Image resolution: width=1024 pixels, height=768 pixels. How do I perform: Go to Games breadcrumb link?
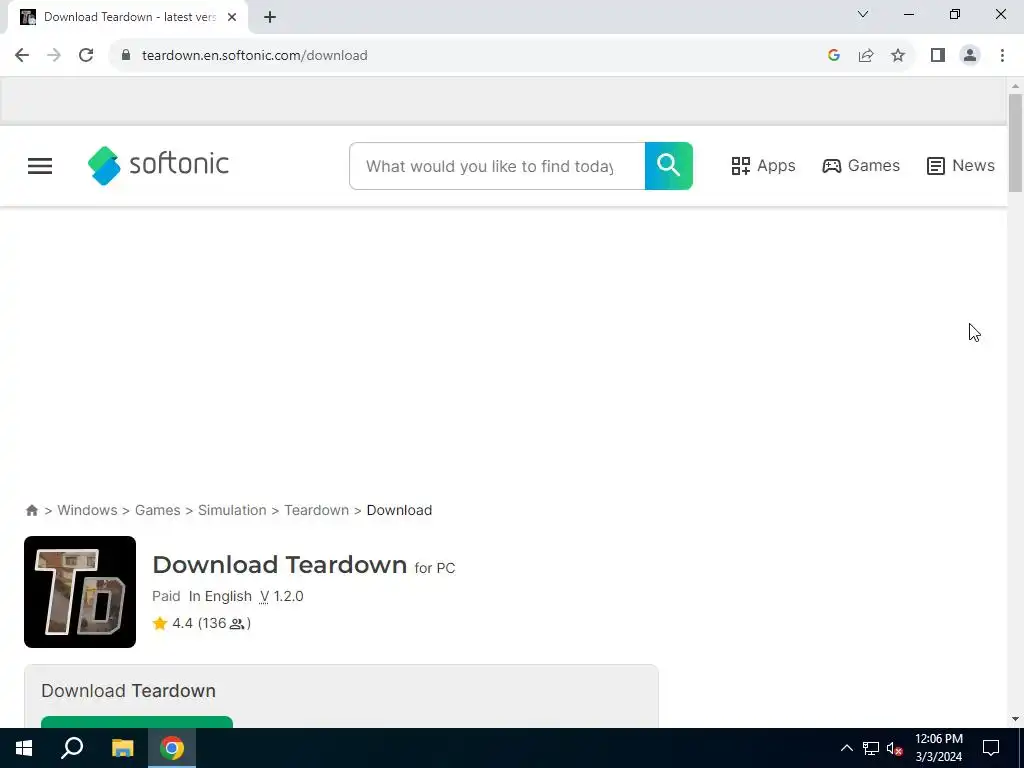[x=157, y=510]
